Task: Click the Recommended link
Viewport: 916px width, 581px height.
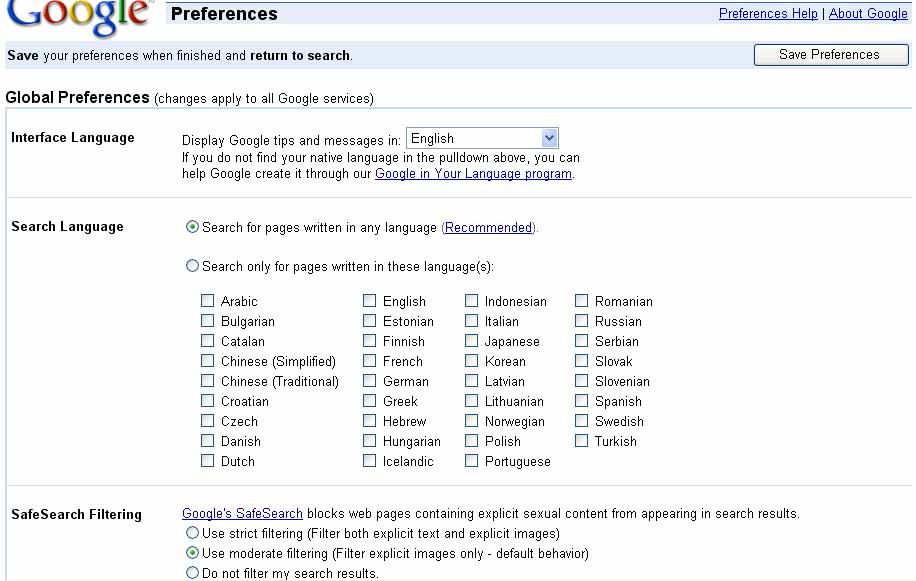Action: pyautogui.click(x=488, y=228)
